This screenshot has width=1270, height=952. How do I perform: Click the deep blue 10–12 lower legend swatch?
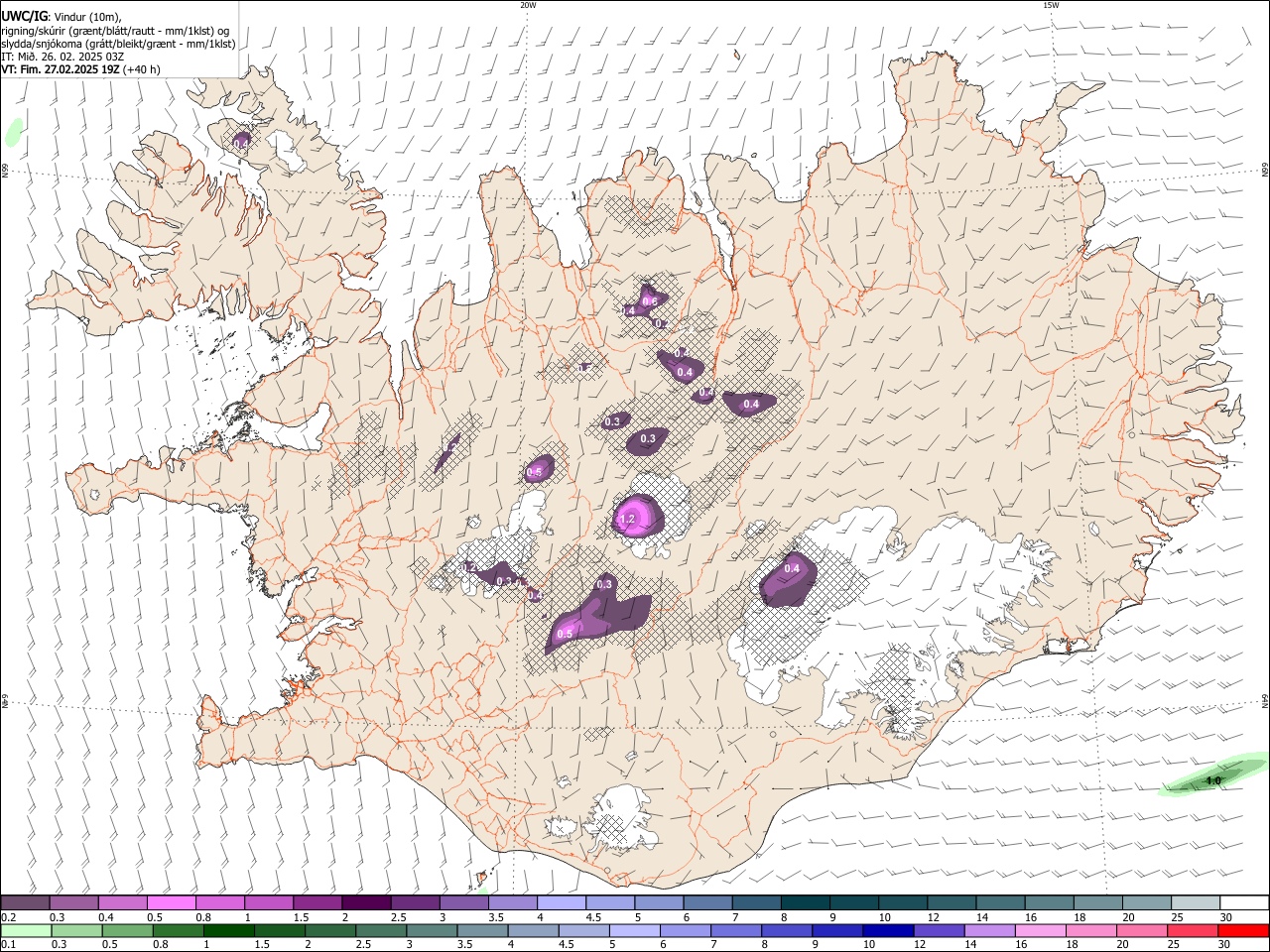[888, 931]
